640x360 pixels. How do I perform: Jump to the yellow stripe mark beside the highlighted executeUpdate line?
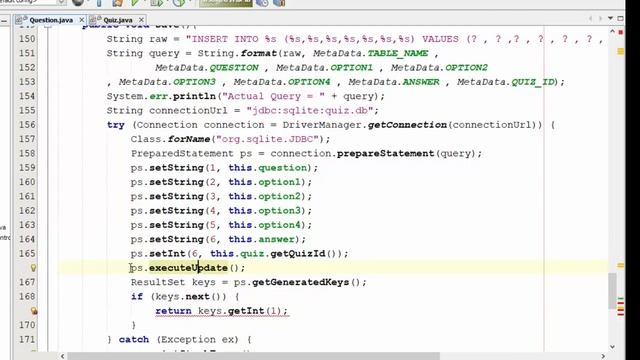[620, 266]
